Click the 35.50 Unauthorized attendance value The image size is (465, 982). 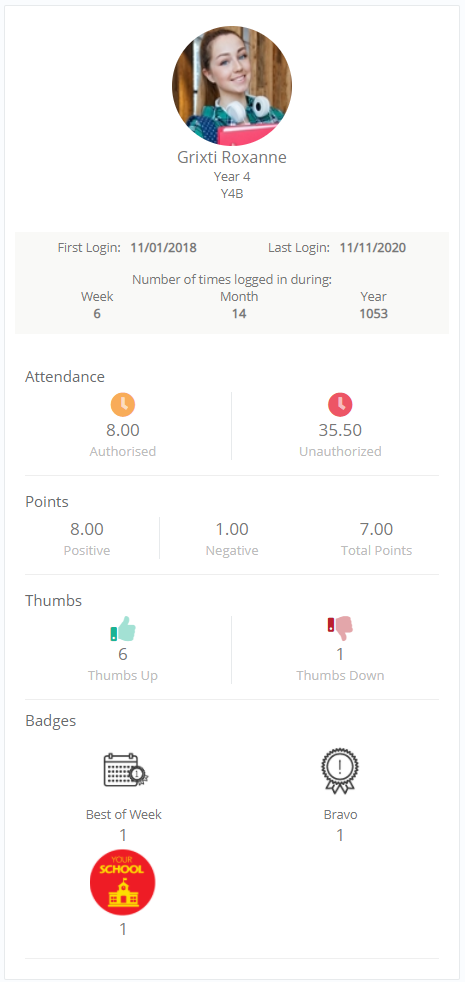(x=340, y=430)
